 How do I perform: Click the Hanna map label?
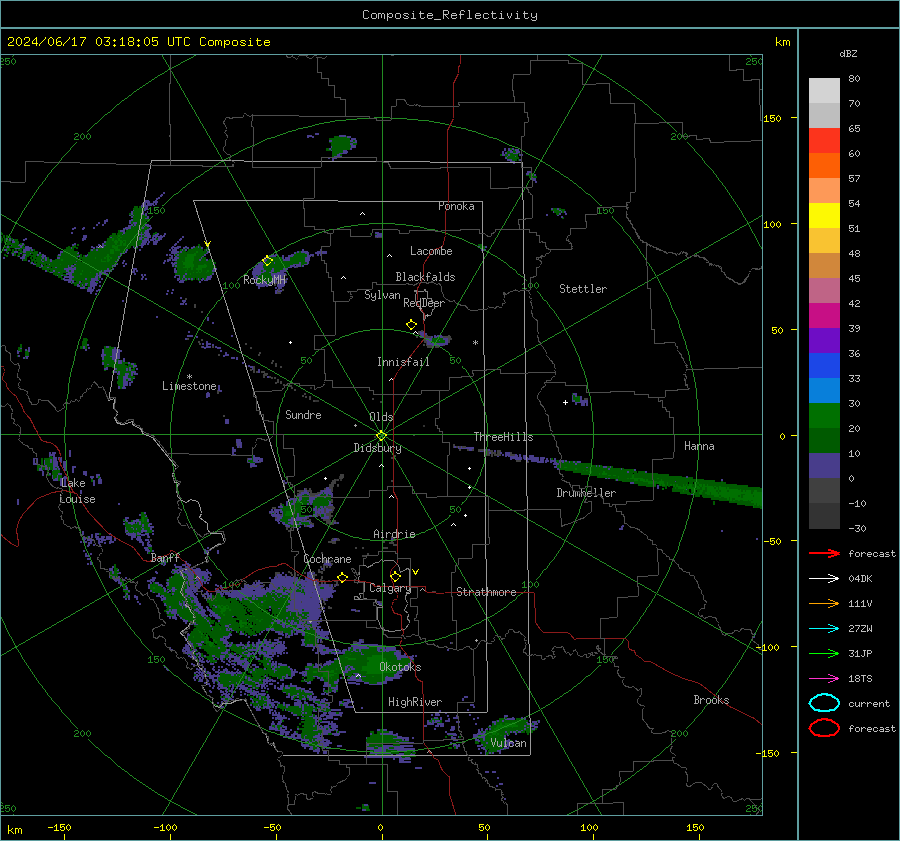(x=699, y=445)
